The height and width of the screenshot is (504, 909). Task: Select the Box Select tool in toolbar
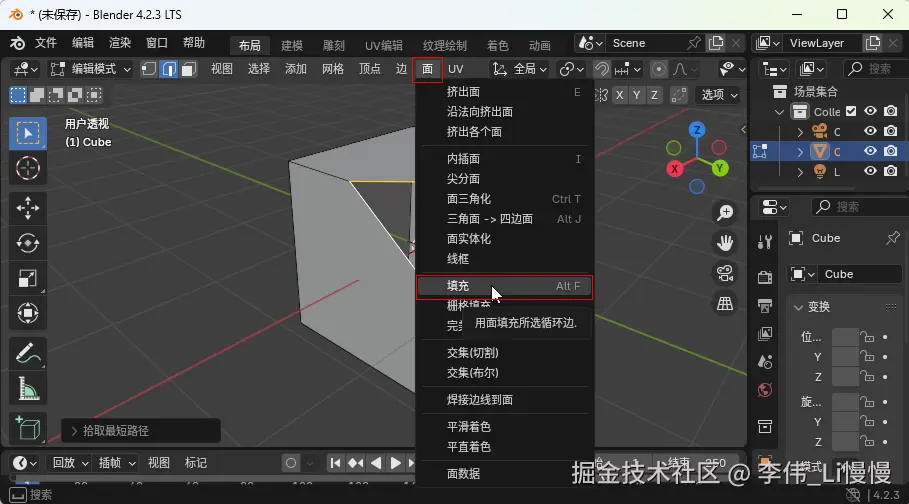(x=28, y=133)
